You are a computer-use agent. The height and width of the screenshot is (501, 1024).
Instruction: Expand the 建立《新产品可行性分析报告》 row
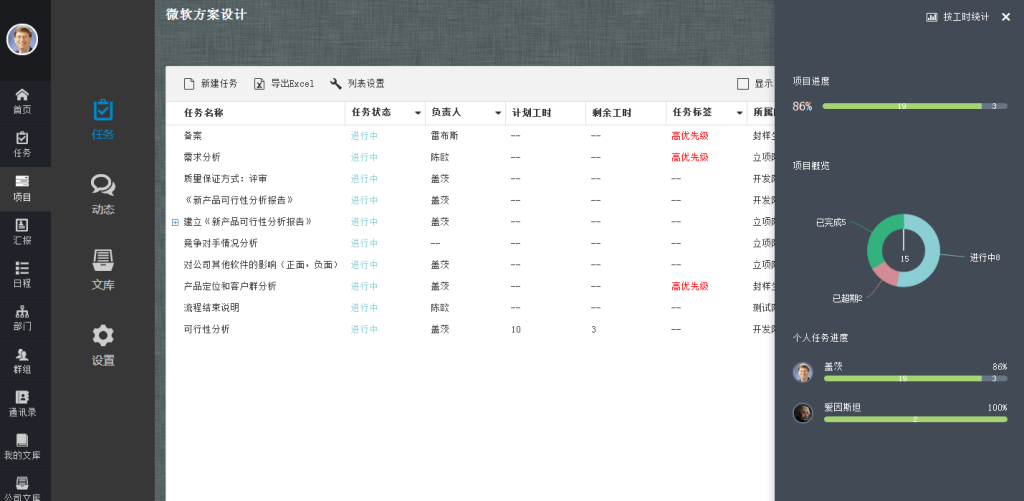point(175,222)
